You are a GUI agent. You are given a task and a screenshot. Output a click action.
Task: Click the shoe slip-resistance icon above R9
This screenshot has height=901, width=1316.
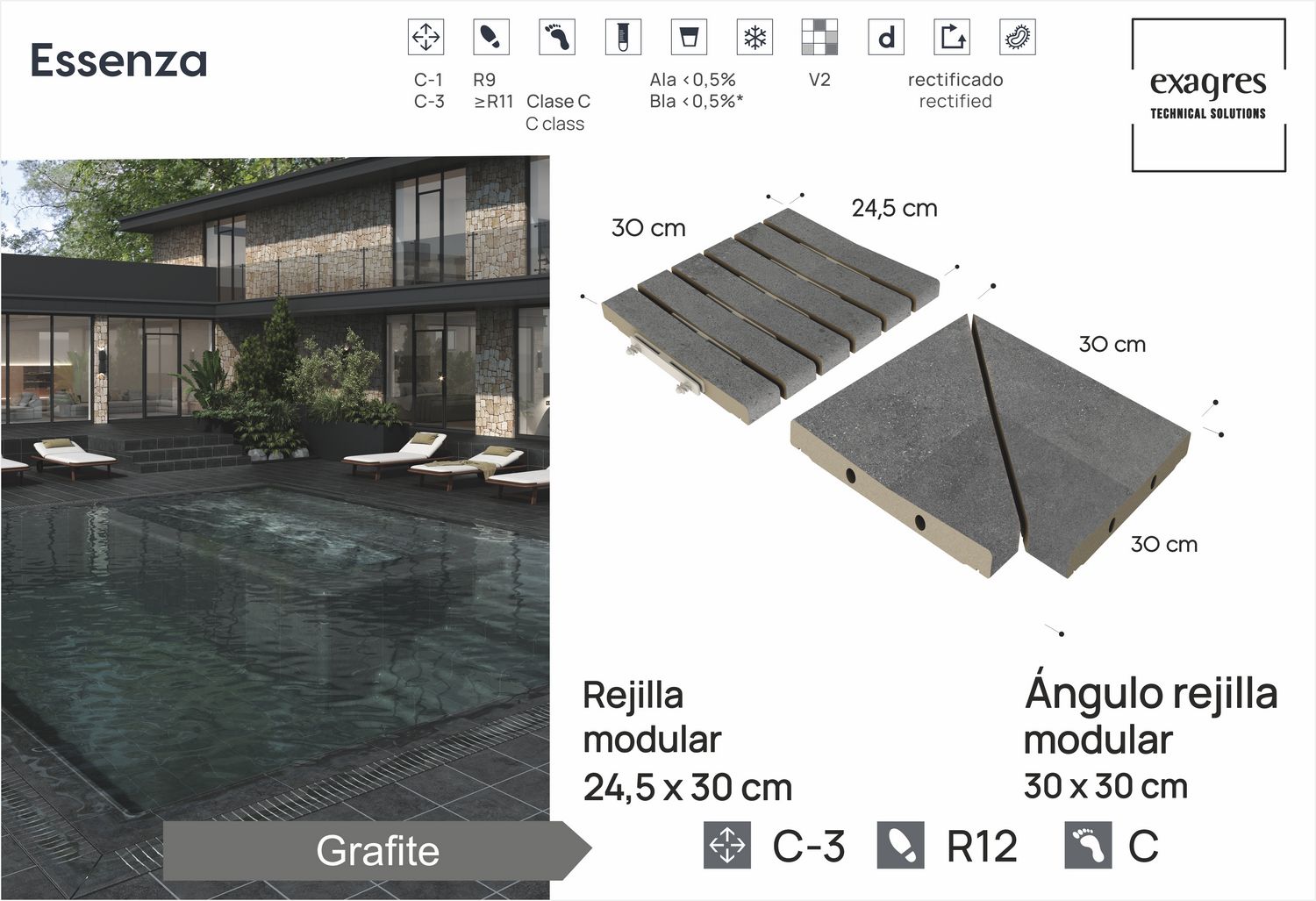point(490,37)
